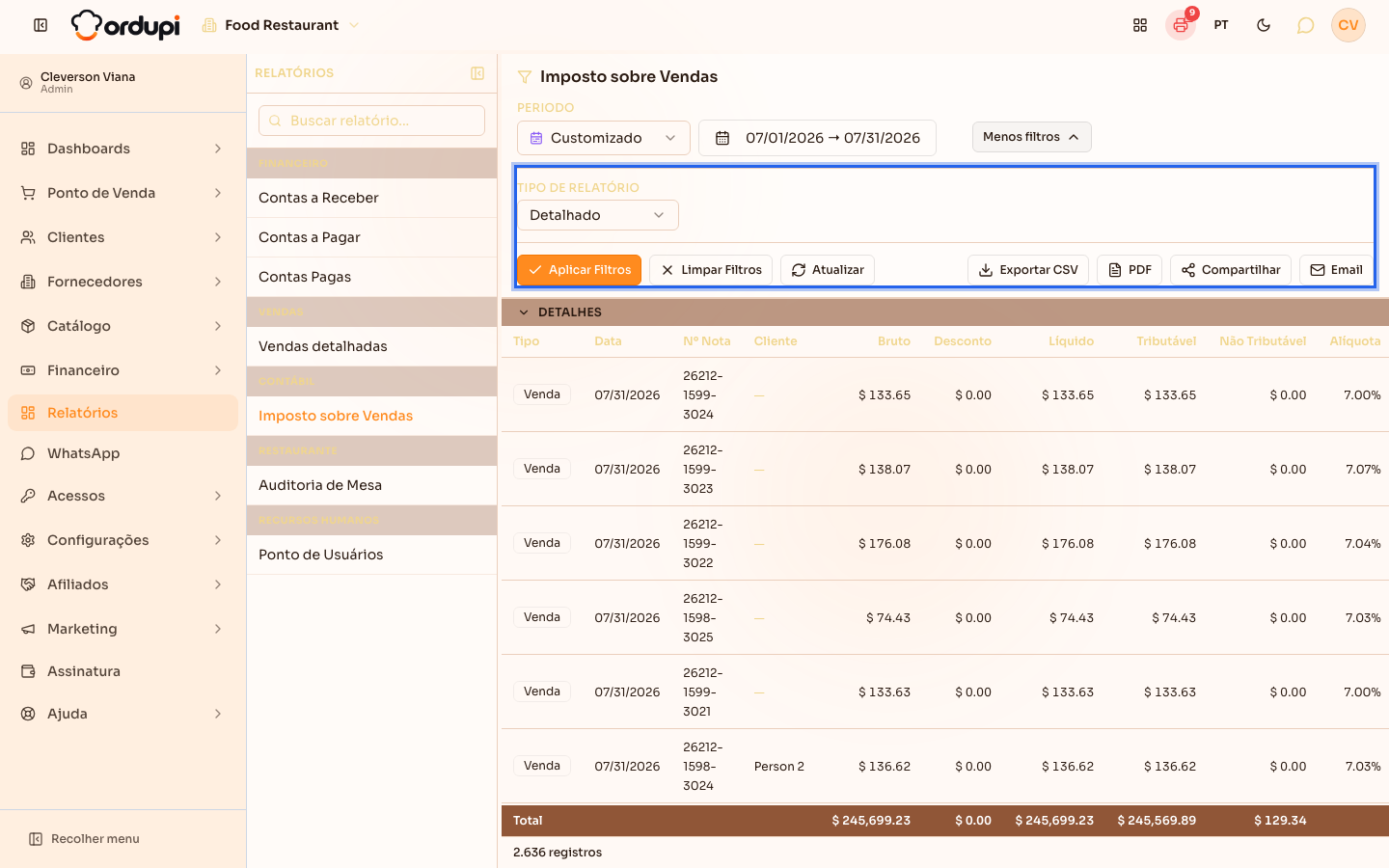
Task: Expand Clientes submenu chevron
Action: (x=218, y=237)
